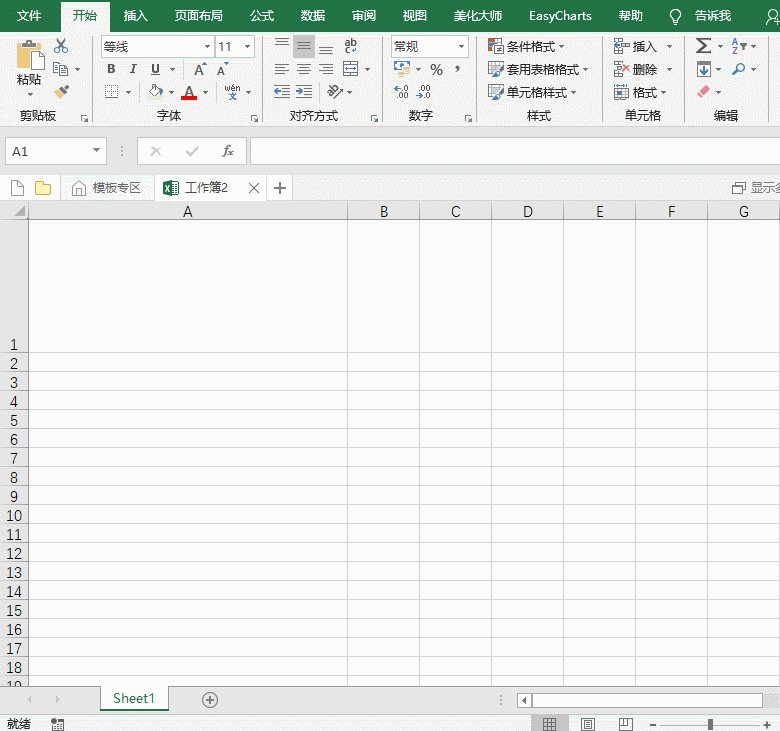Open number format dropdown 常规
The width and height of the screenshot is (780, 731).
click(x=461, y=47)
